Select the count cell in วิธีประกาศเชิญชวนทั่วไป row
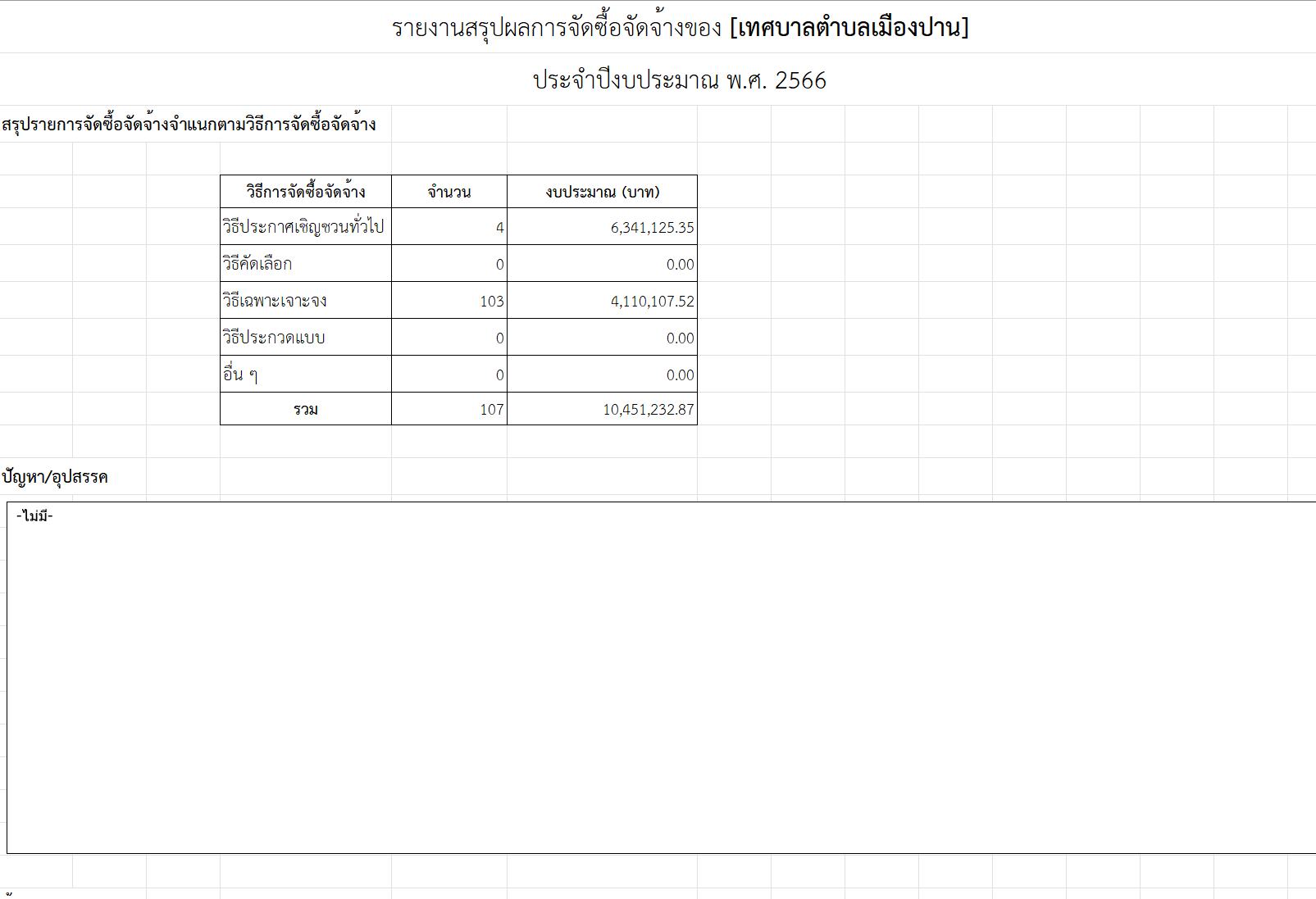This screenshot has width=1316, height=899. point(449,228)
